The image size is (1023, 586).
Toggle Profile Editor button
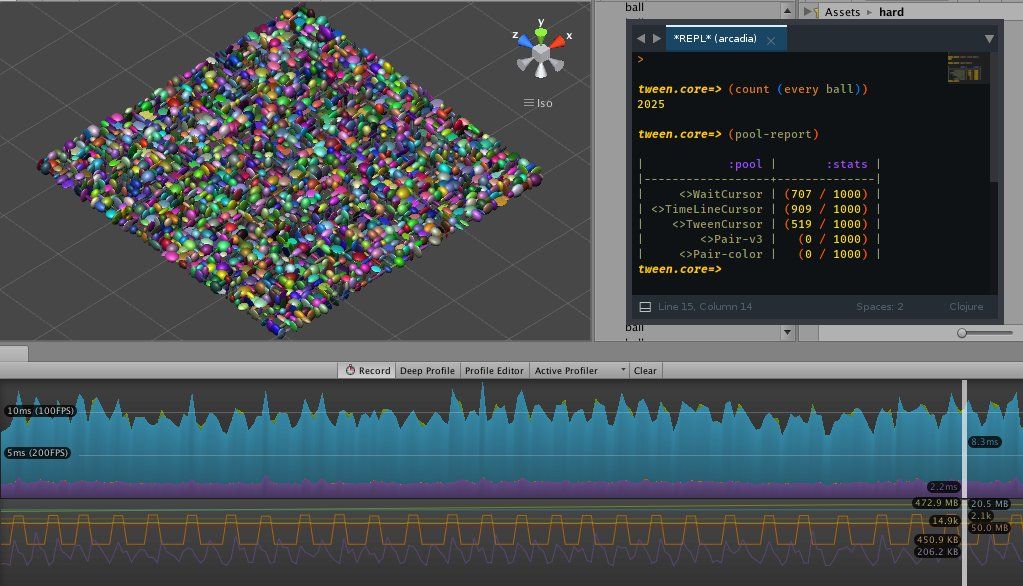[x=494, y=370]
